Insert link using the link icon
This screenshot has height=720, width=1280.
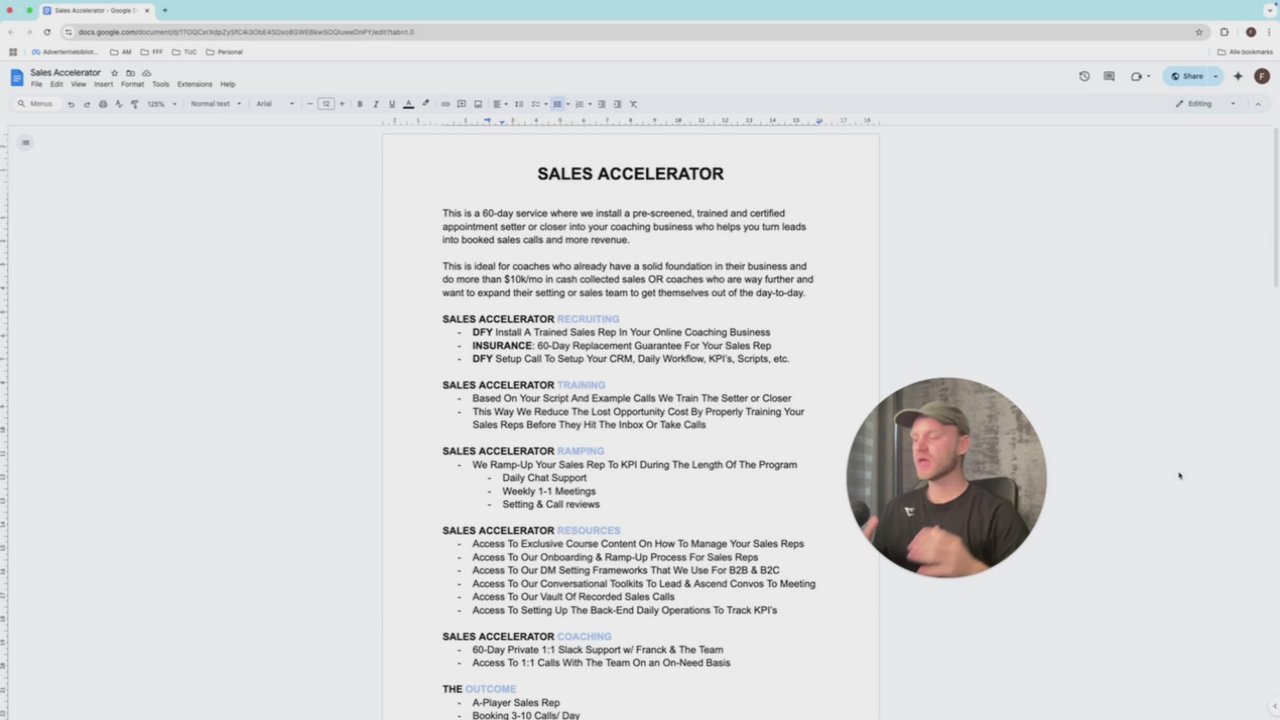point(446,104)
